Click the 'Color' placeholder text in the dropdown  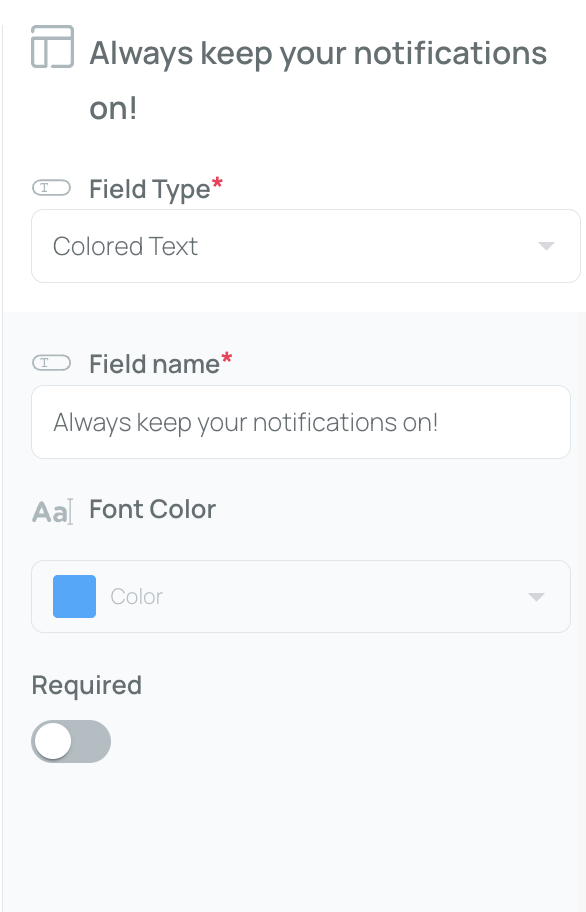pyautogui.click(x=137, y=597)
